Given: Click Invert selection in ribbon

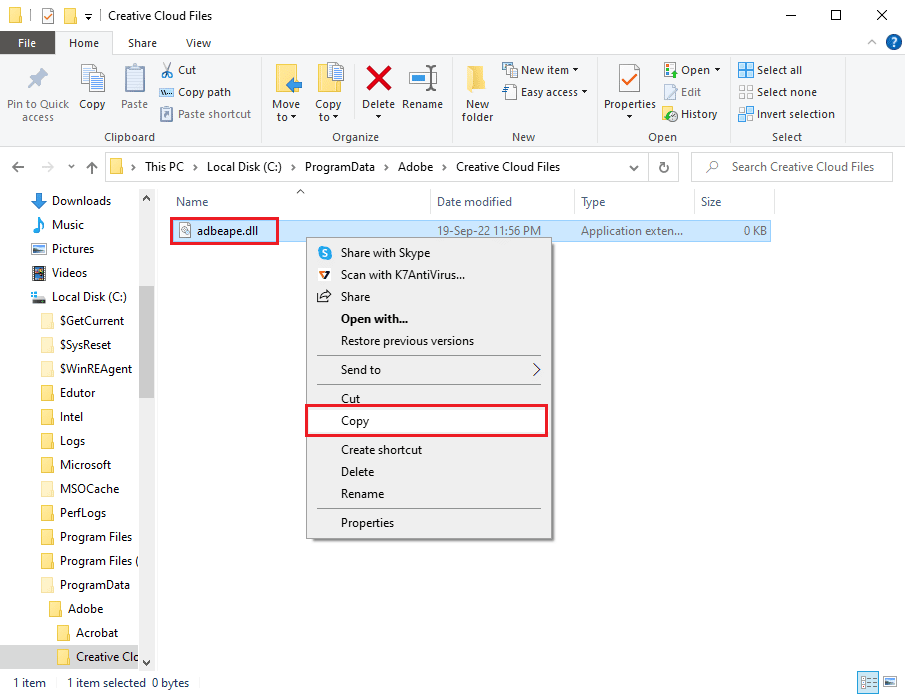Looking at the screenshot, I should pyautogui.click(x=786, y=114).
